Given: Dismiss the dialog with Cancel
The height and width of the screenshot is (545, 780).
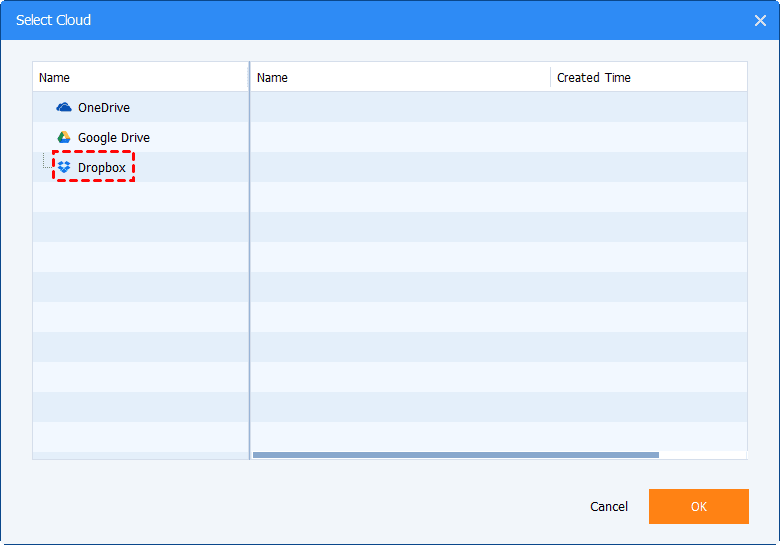Looking at the screenshot, I should [609, 506].
